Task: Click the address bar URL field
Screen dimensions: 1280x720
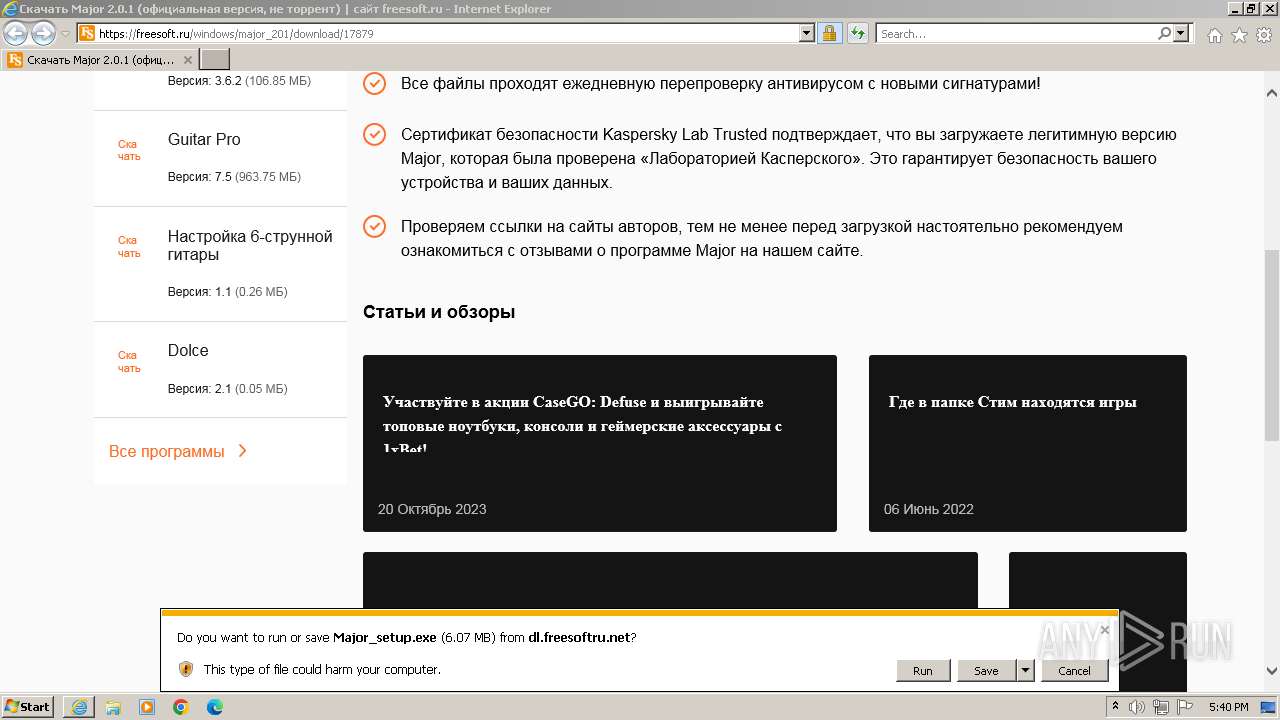Action: [448, 33]
